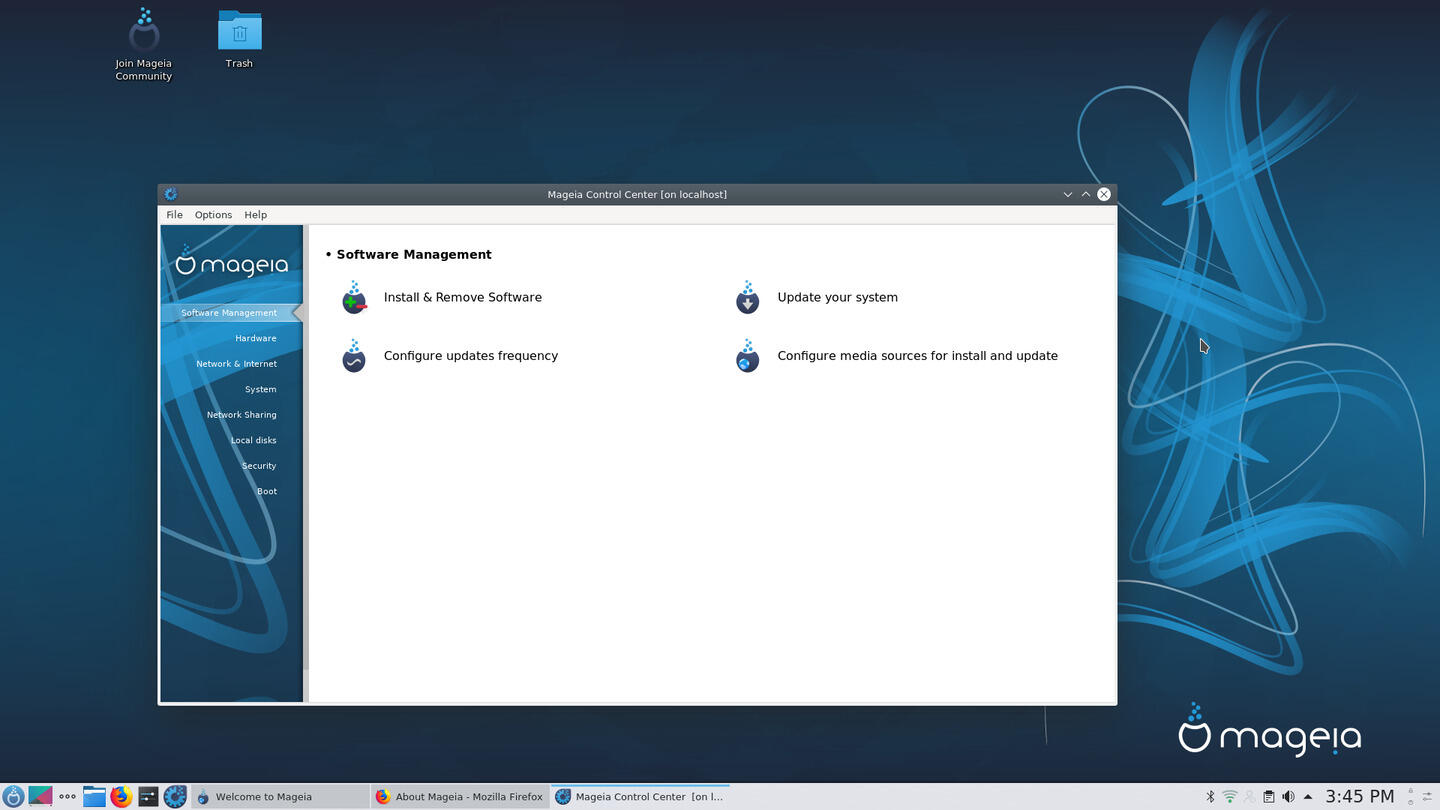Click the dimmed user tray icon
The height and width of the screenshot is (810, 1440).
(1249, 797)
